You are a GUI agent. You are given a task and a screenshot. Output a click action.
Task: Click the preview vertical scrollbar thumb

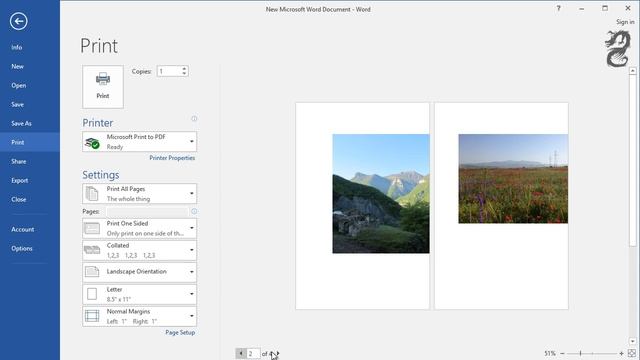click(633, 160)
